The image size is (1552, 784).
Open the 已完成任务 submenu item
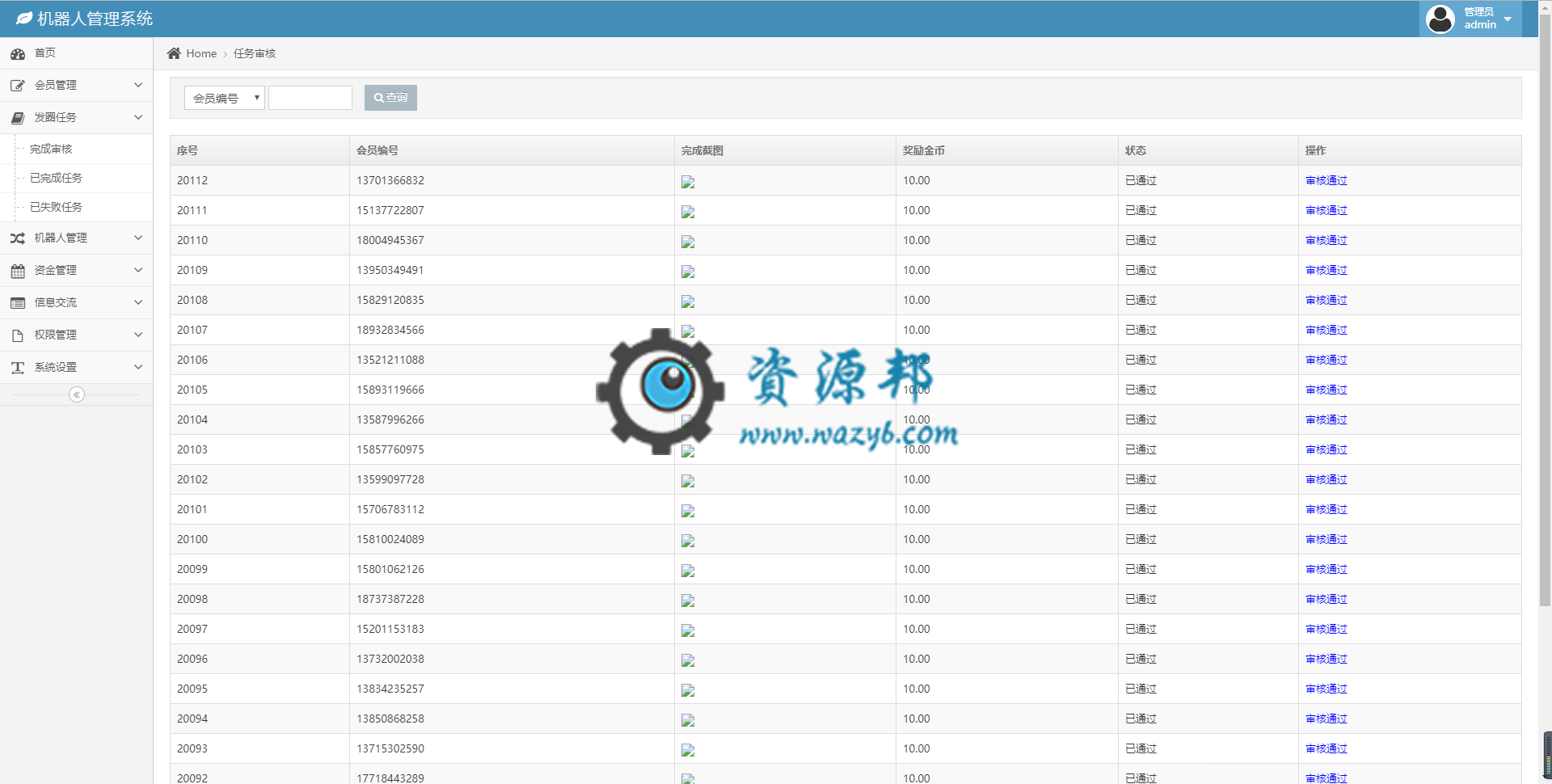(56, 178)
